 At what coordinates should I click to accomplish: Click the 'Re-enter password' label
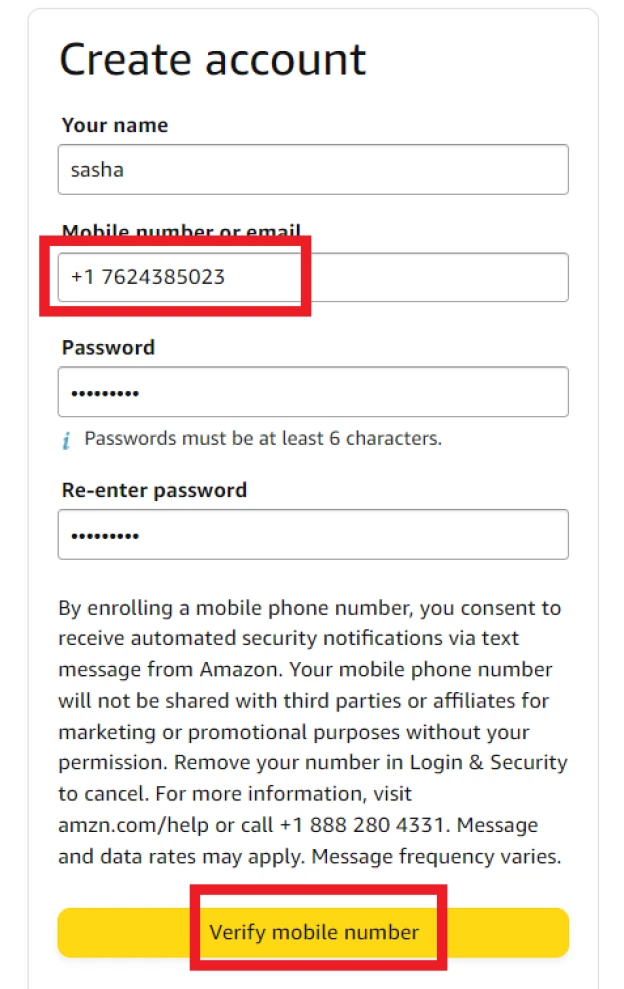154,490
